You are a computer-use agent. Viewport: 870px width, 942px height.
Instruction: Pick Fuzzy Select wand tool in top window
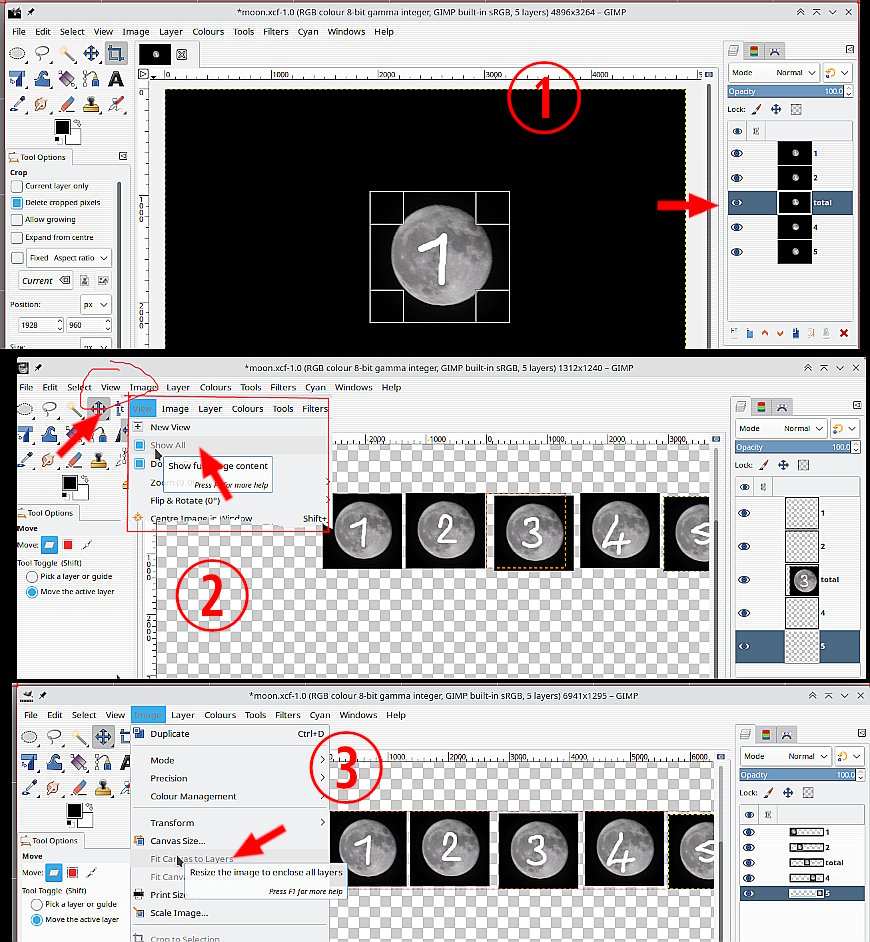[x=67, y=54]
